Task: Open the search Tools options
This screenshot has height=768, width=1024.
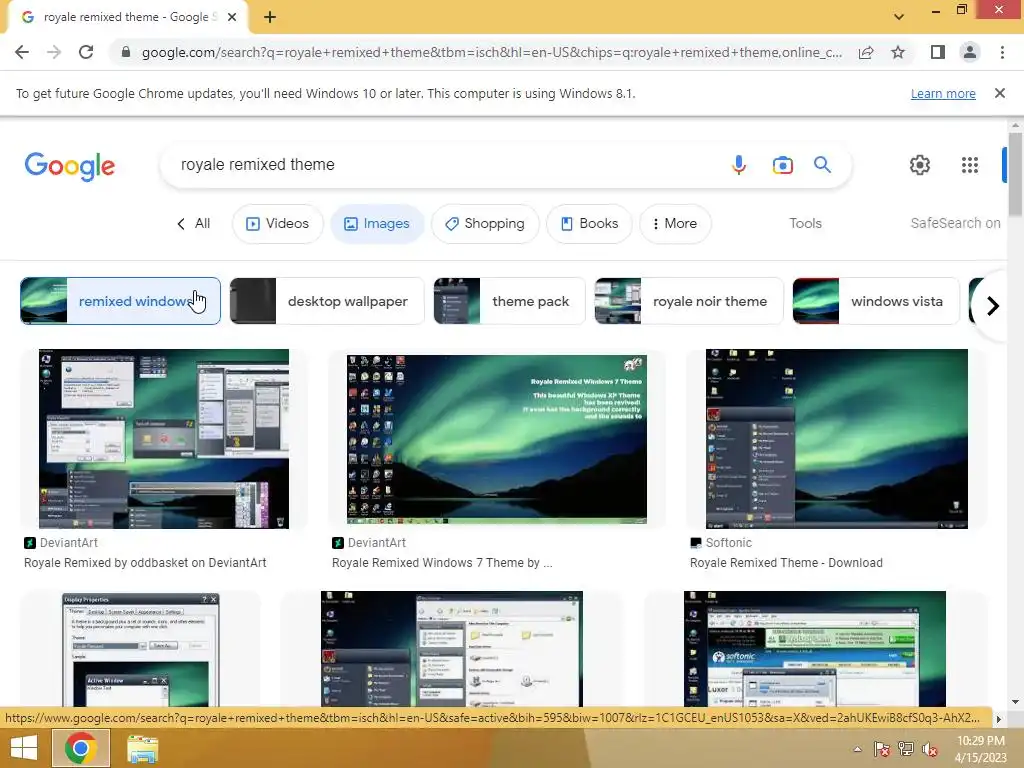Action: [805, 223]
